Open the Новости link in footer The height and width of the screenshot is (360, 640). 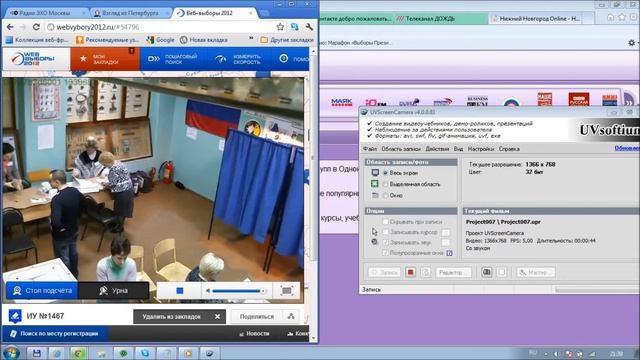pyautogui.click(x=254, y=333)
